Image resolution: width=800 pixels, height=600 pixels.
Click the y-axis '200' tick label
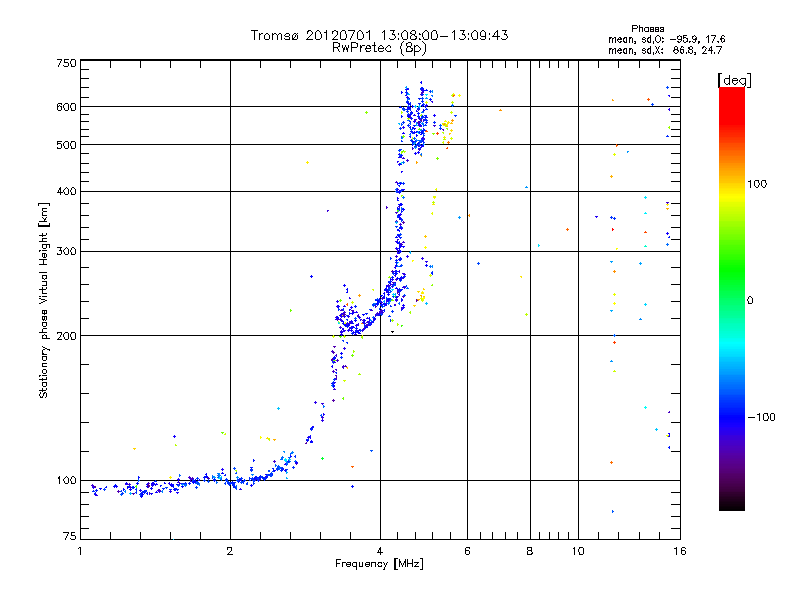(x=66, y=336)
